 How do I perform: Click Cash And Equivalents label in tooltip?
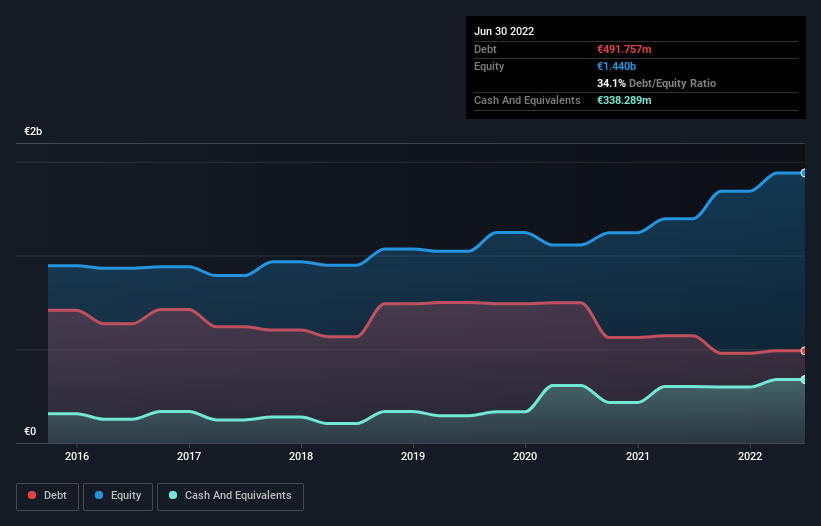(527, 100)
